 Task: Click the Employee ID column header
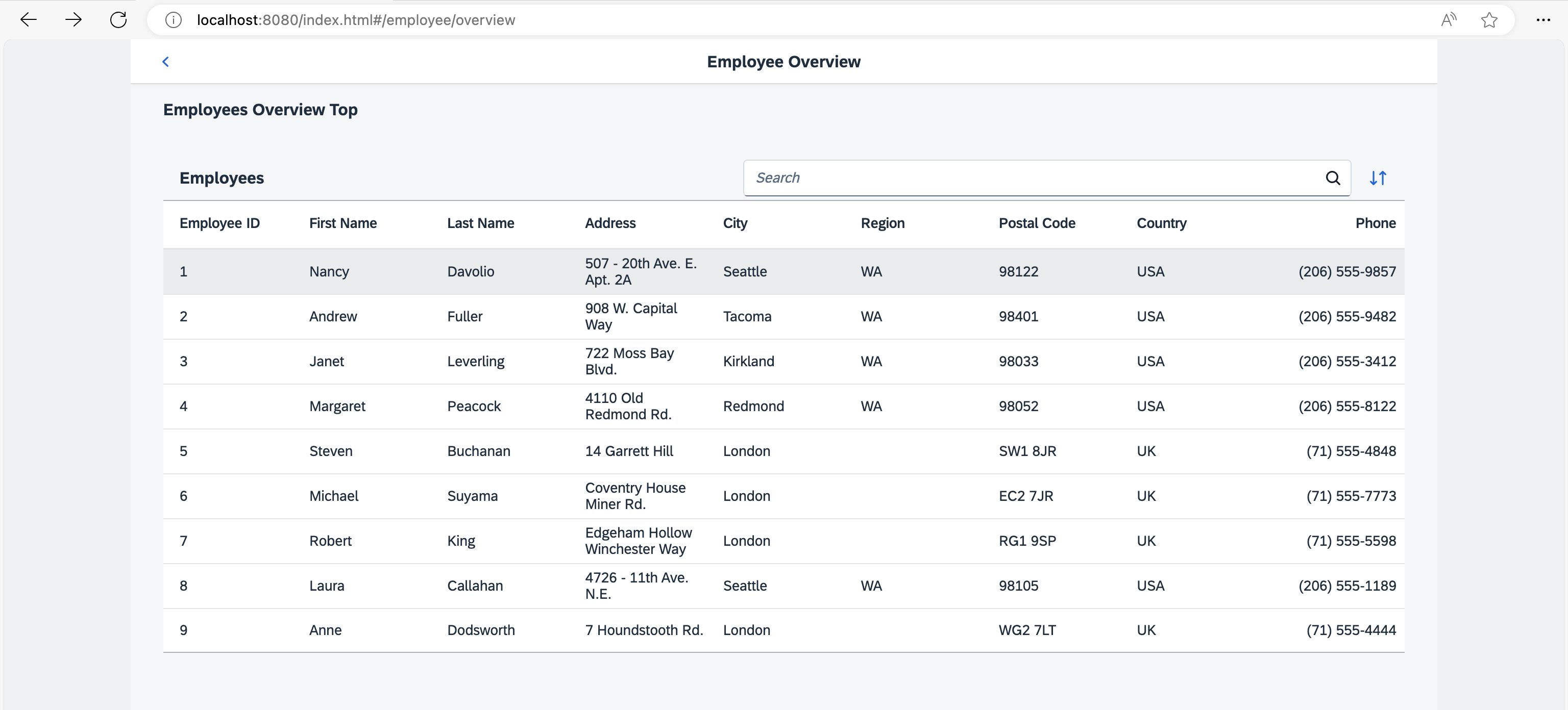click(x=220, y=223)
